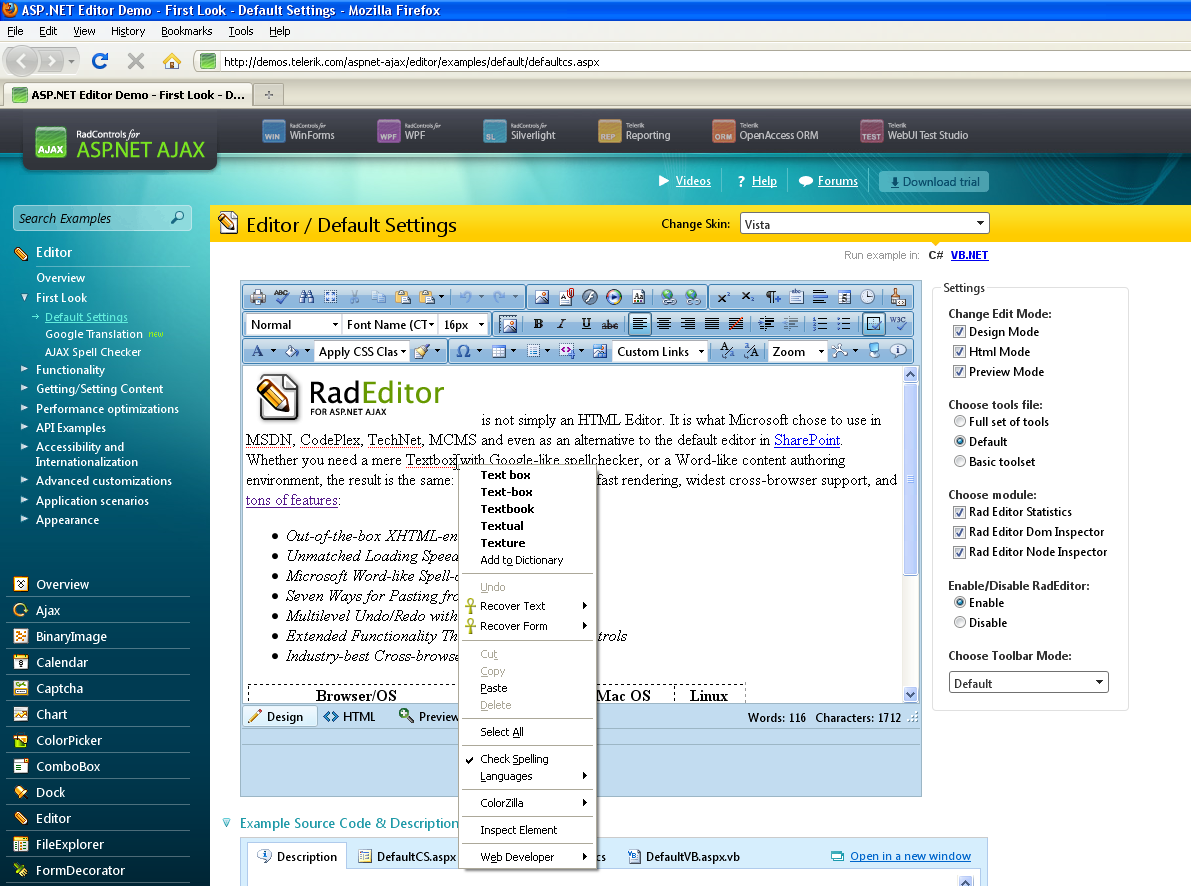
Task: Justify the text alignment
Action: [712, 324]
